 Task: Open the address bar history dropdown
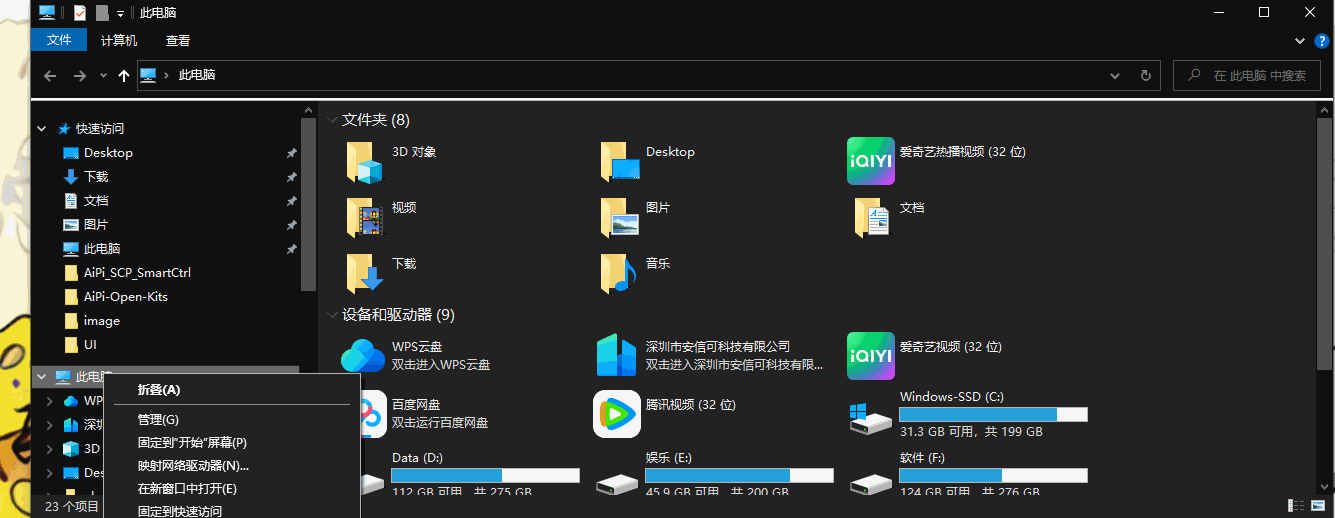[1115, 75]
